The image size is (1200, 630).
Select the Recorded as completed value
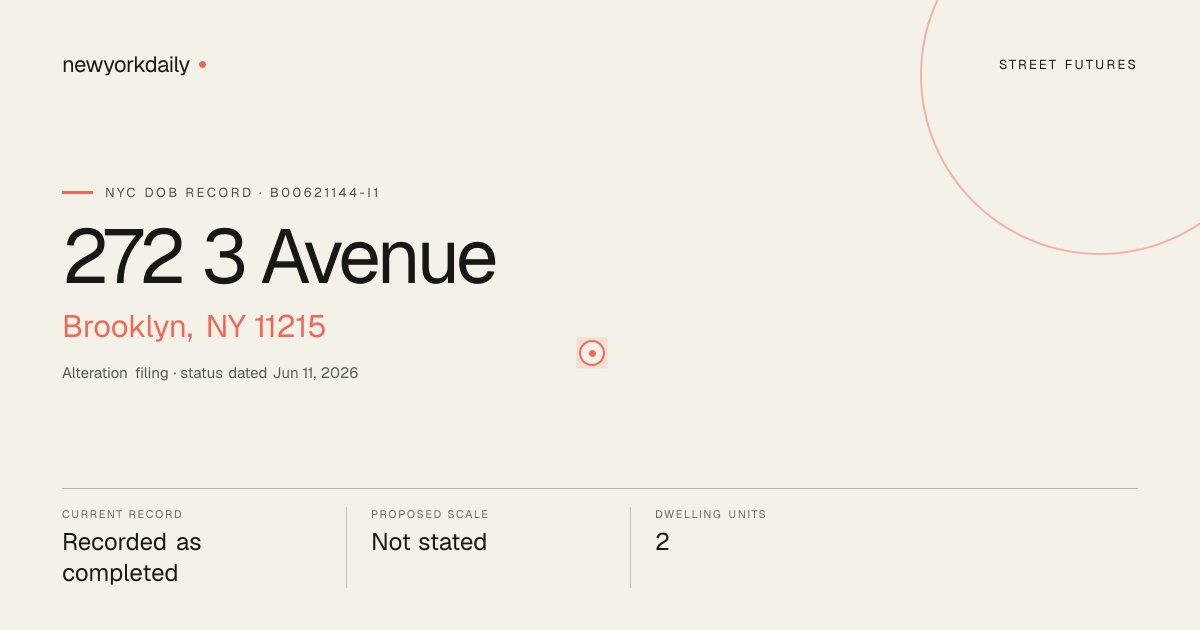click(x=132, y=558)
